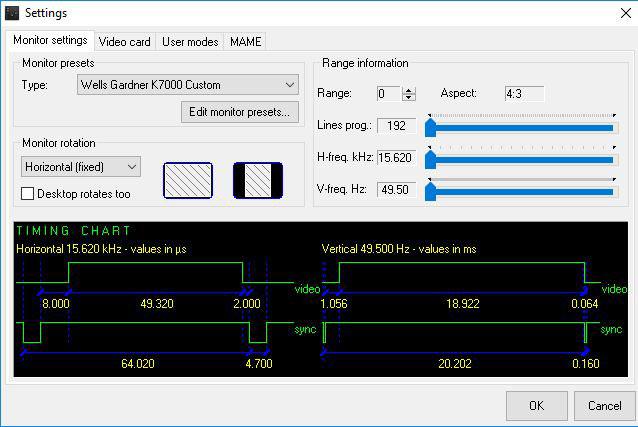
Task: Switch to Monitor settings tab
Action: click(50, 40)
